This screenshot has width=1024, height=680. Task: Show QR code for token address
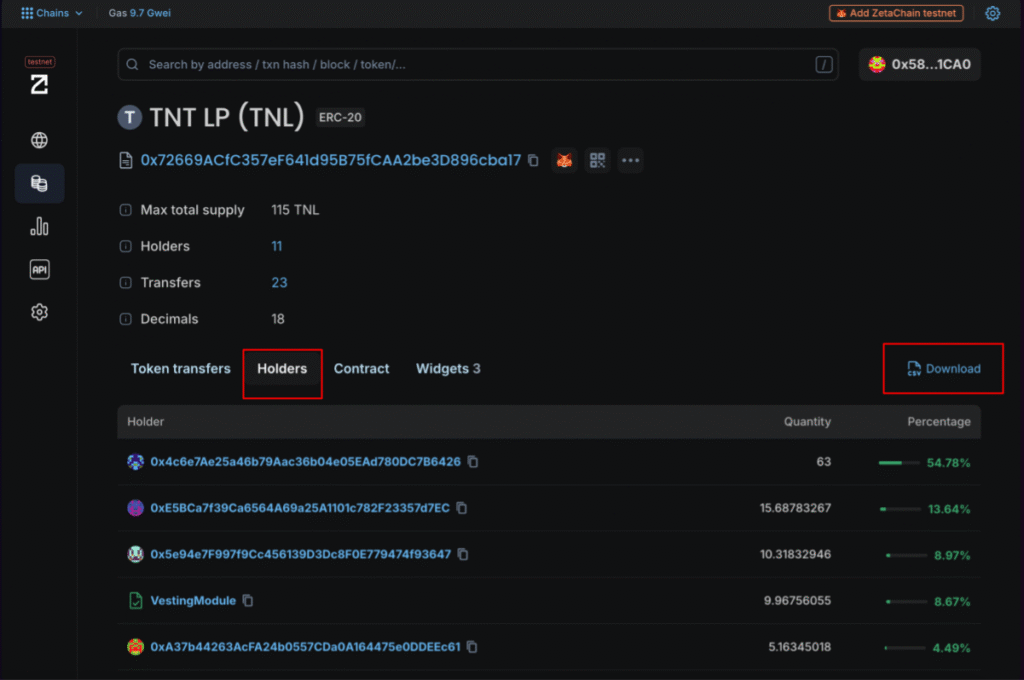(598, 160)
